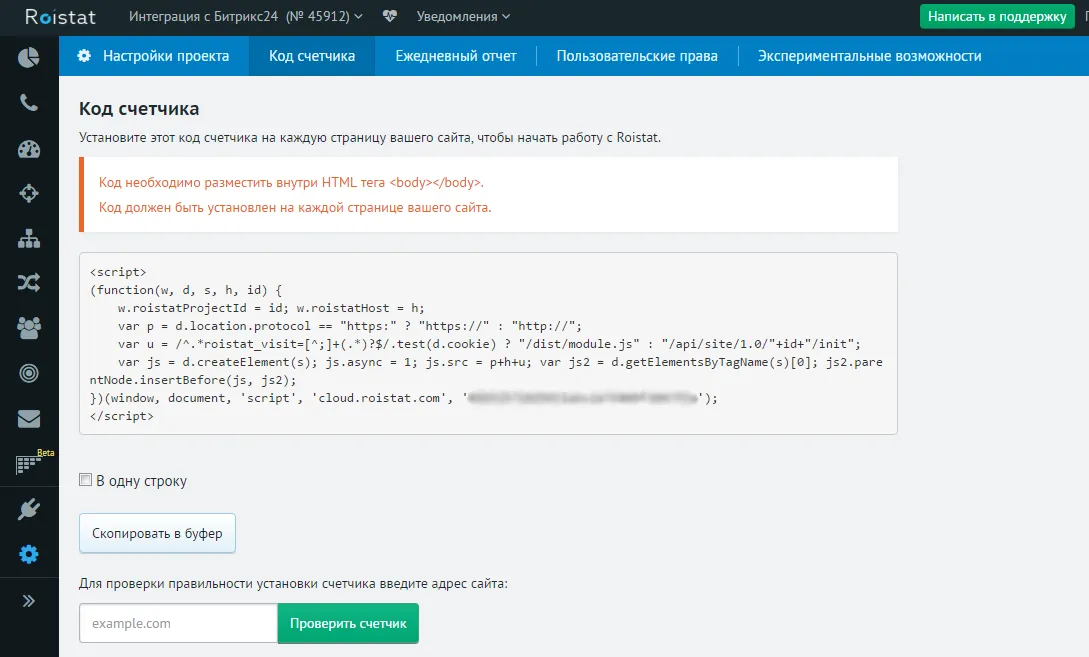Open the pie chart analytics icon
This screenshot has width=1089, height=657.
29,57
